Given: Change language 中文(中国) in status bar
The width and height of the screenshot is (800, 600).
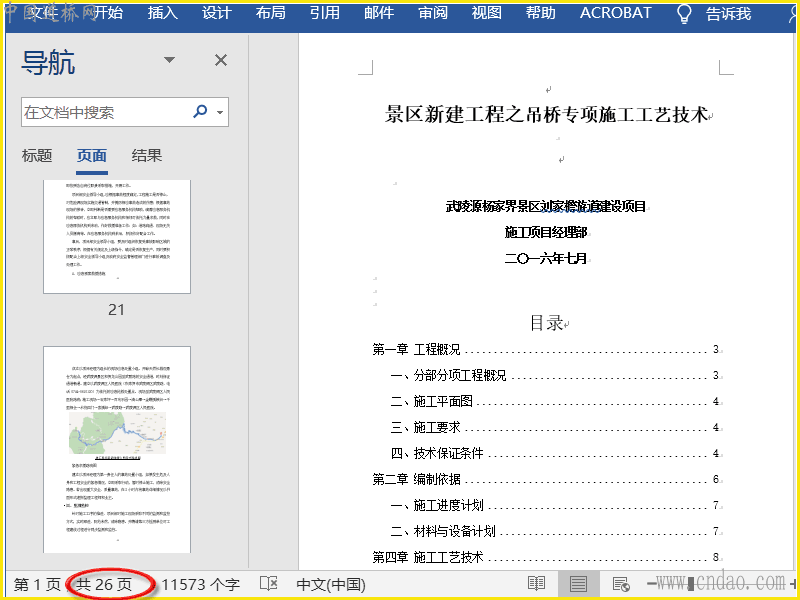Looking at the screenshot, I should (x=331, y=585).
